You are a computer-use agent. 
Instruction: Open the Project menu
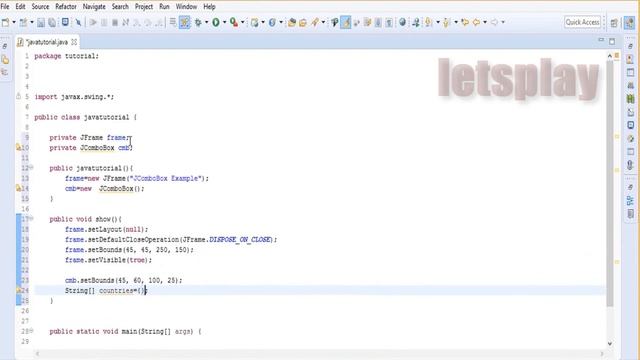[144, 7]
